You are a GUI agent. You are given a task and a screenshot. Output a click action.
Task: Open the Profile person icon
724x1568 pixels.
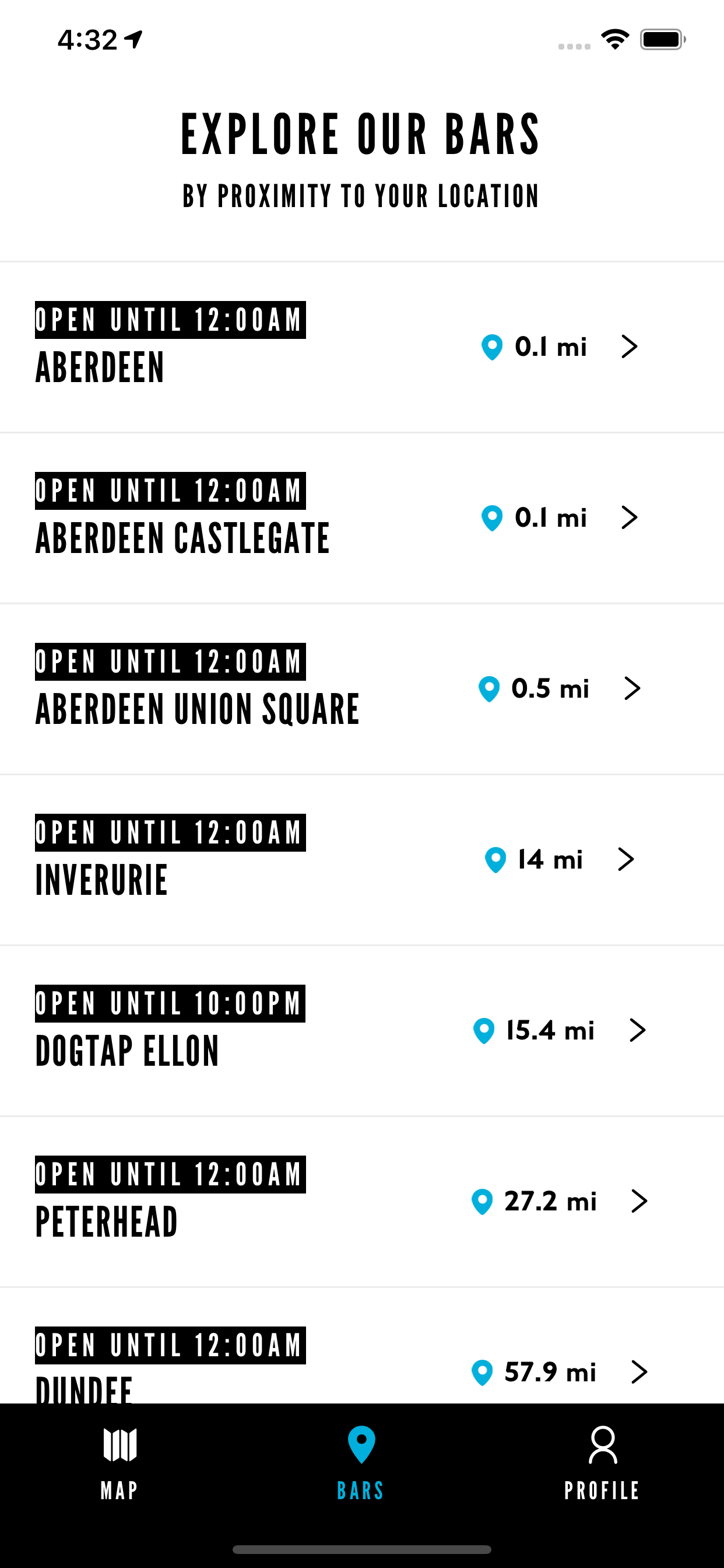(x=602, y=1444)
